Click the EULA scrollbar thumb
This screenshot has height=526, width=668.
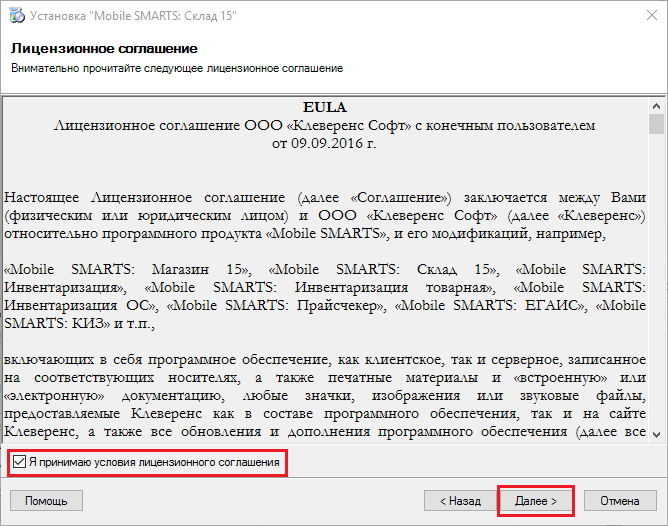tap(656, 124)
